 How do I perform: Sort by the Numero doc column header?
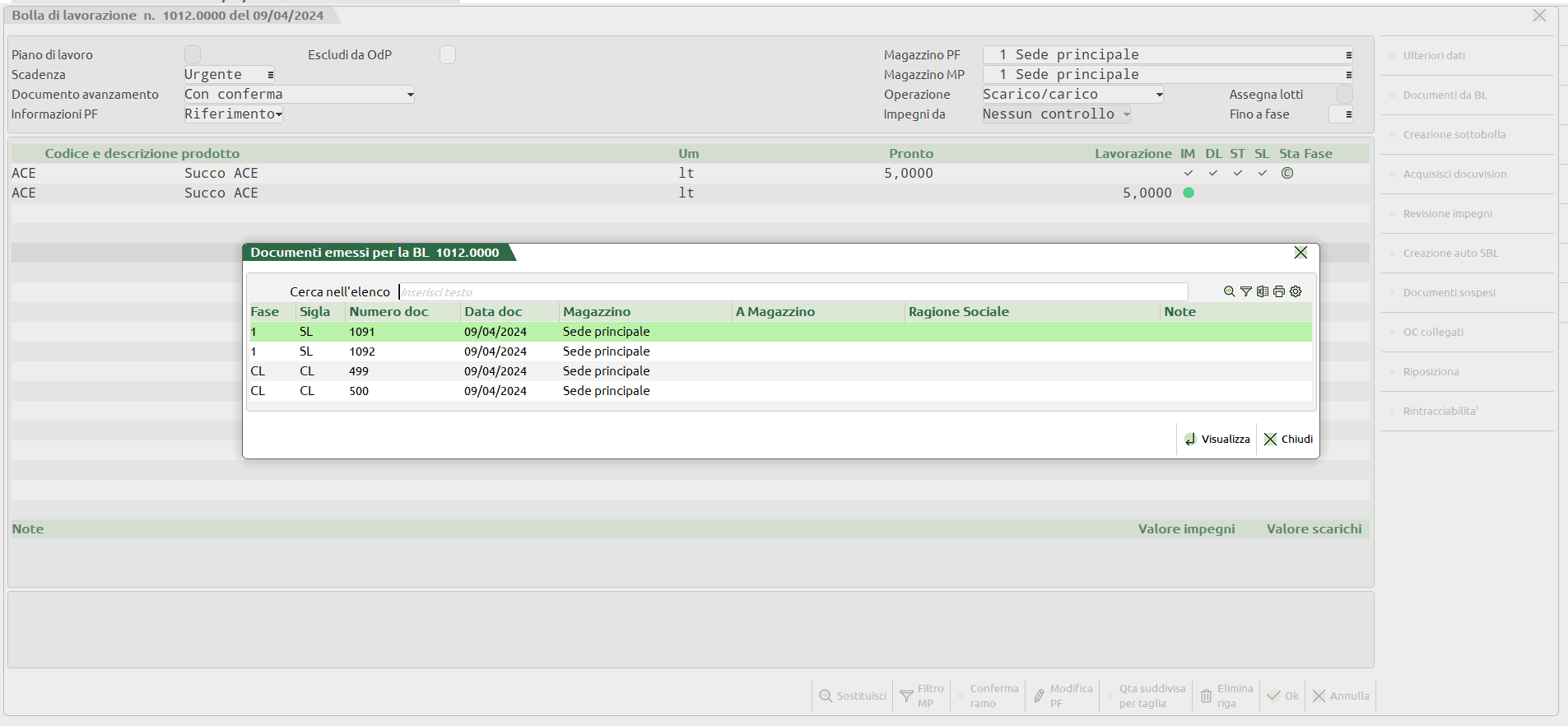(x=389, y=312)
